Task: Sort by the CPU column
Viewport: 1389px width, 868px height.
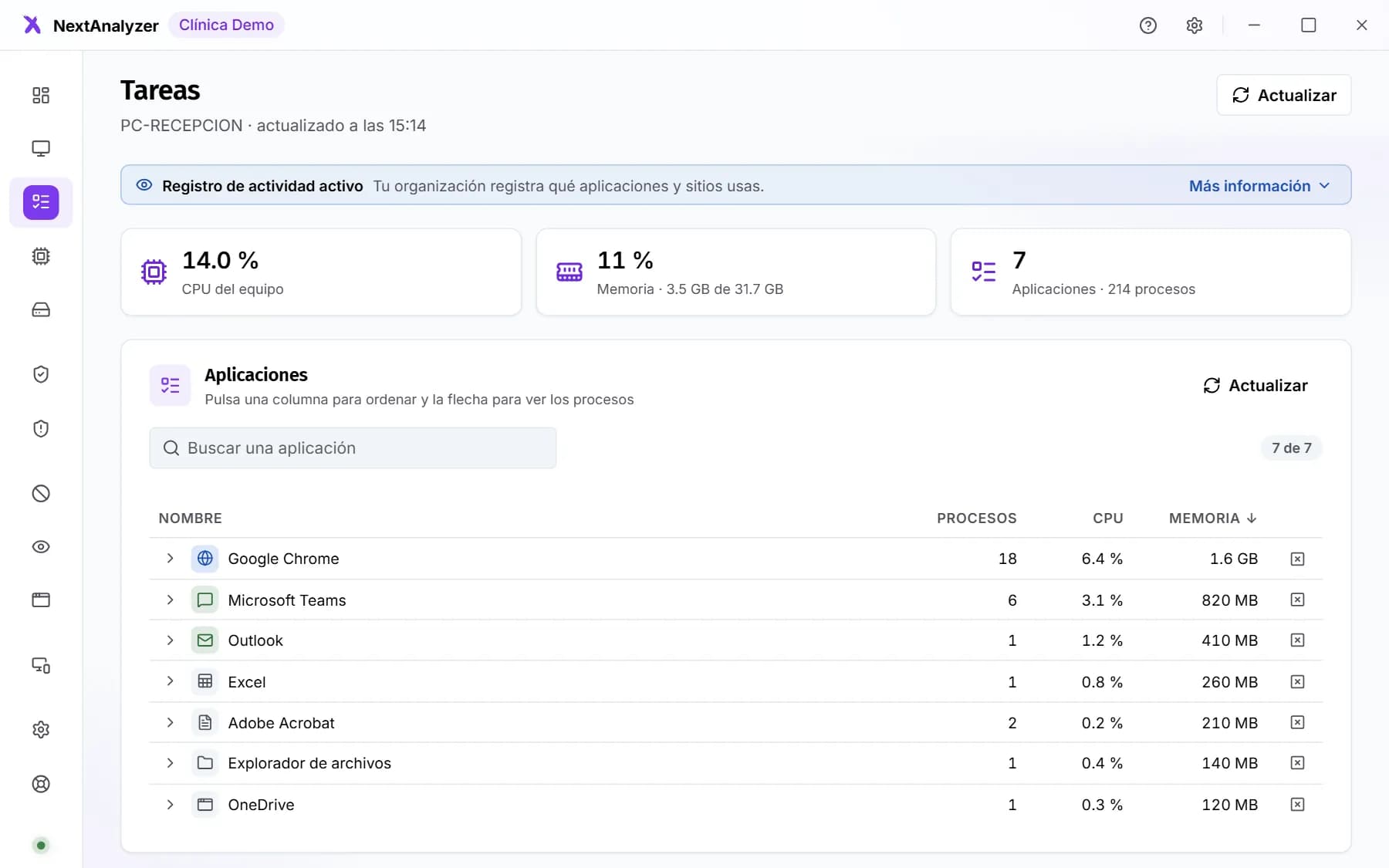Action: 1107,518
